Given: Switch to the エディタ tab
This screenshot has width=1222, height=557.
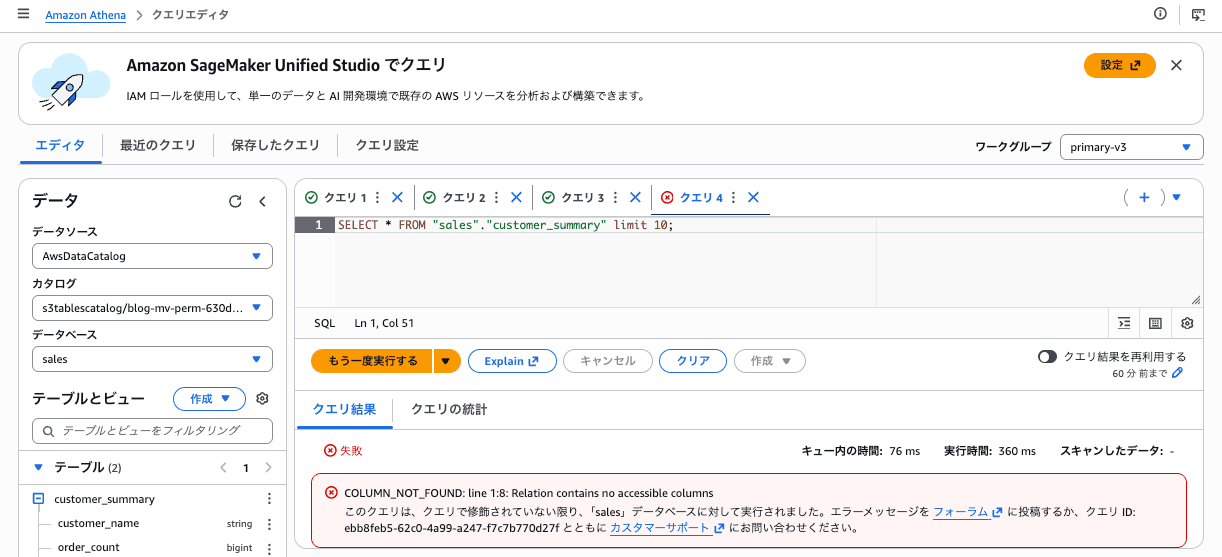Looking at the screenshot, I should click(60, 145).
